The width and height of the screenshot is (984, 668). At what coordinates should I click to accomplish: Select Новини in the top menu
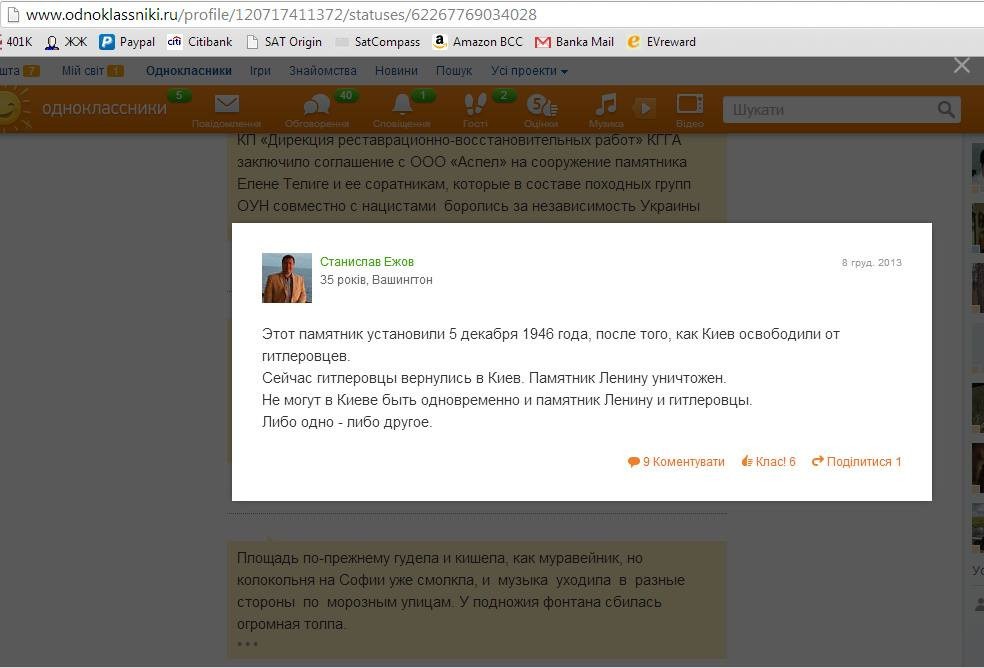click(396, 71)
